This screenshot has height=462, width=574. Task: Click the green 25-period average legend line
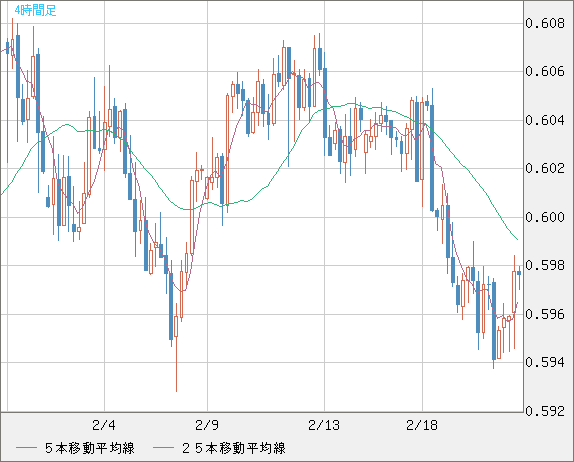click(x=163, y=448)
